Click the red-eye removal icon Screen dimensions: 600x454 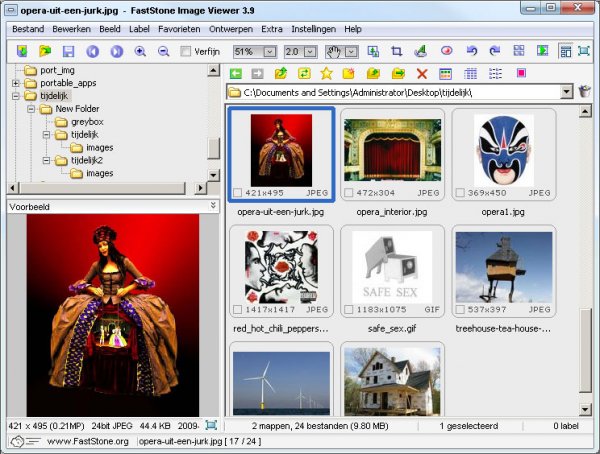447,51
